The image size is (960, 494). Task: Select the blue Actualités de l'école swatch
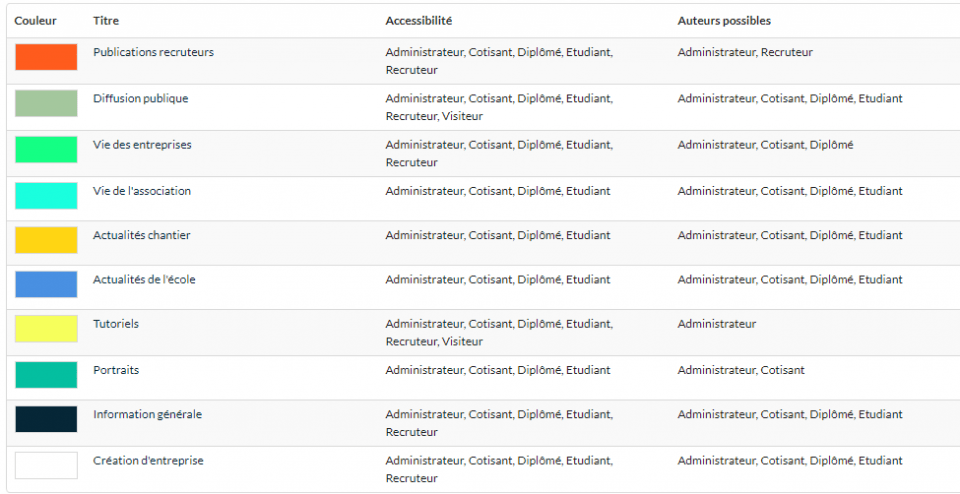pyautogui.click(x=46, y=284)
